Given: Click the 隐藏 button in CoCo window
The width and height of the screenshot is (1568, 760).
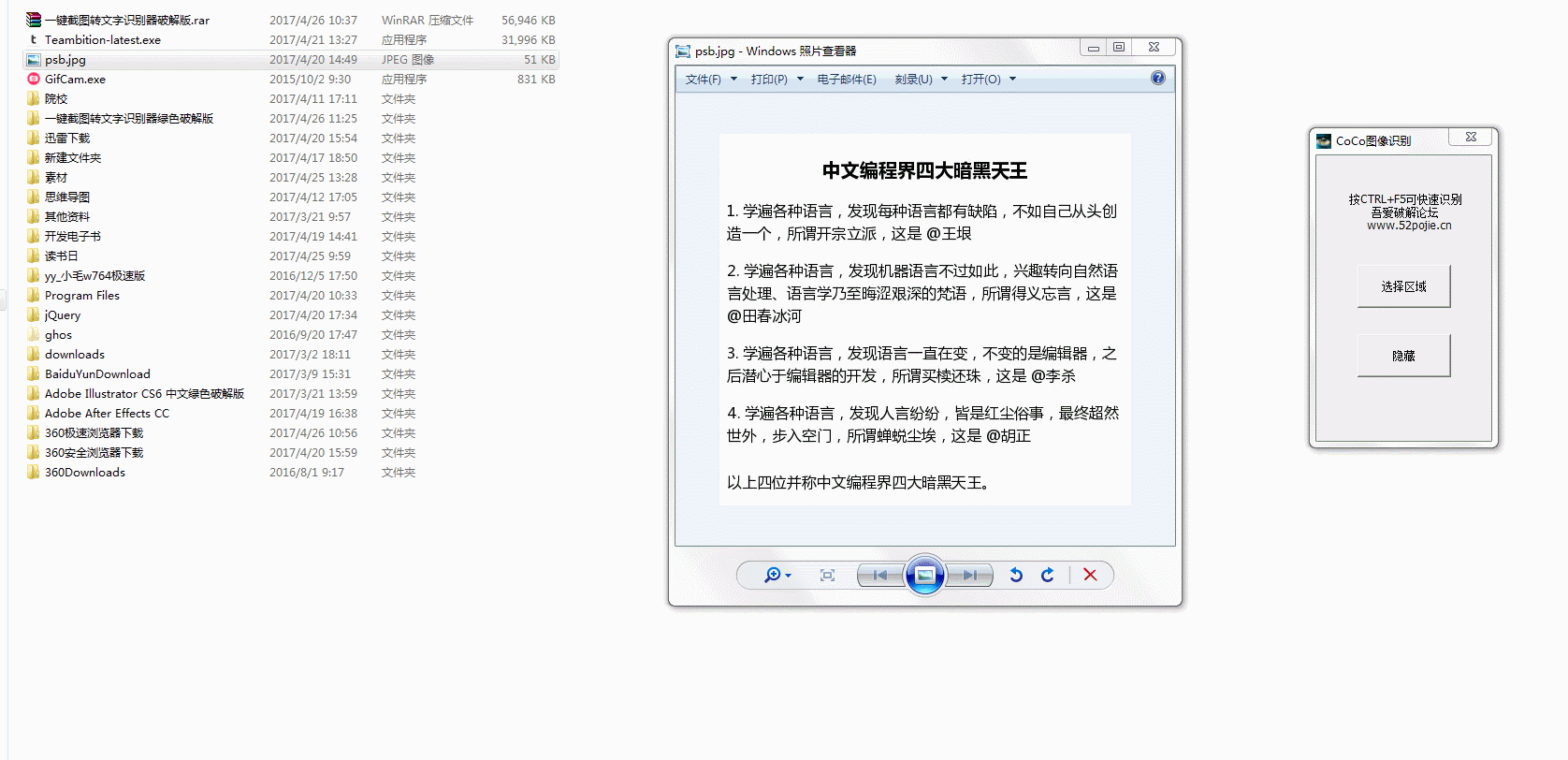Looking at the screenshot, I should [1403, 356].
